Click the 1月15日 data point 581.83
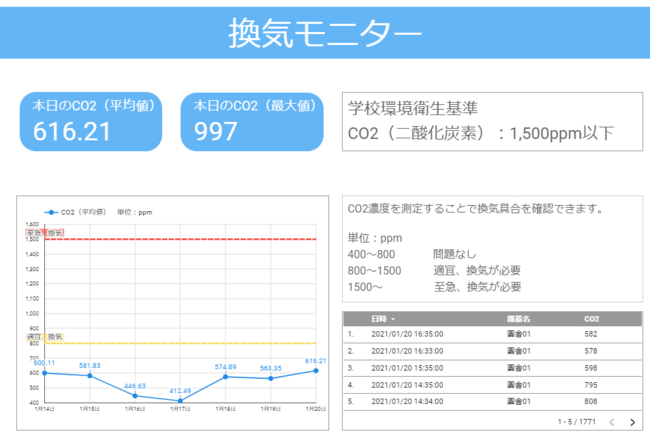Image resolution: width=650 pixels, height=437 pixels. click(x=90, y=376)
